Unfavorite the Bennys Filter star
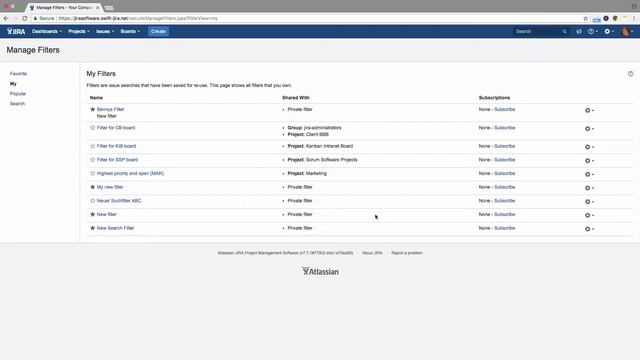Viewport: 640px width, 360px height. click(93, 109)
